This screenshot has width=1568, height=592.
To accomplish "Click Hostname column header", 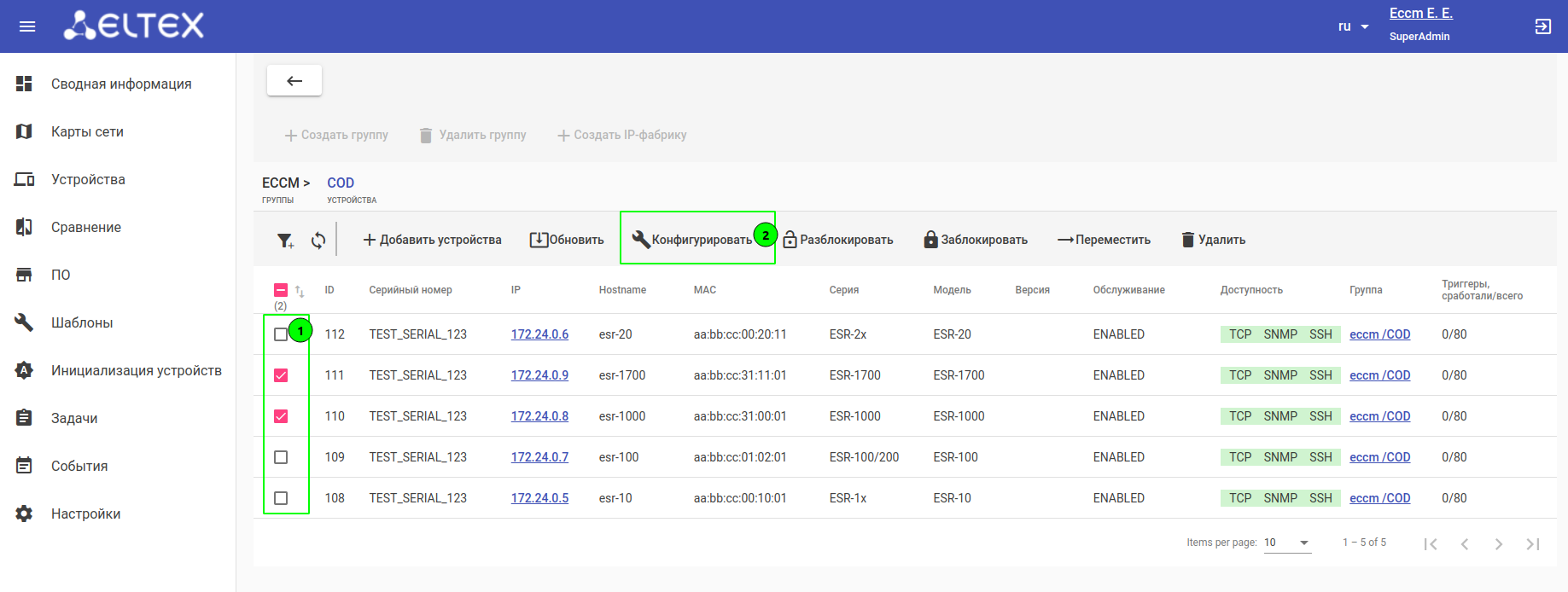I will pos(622,290).
